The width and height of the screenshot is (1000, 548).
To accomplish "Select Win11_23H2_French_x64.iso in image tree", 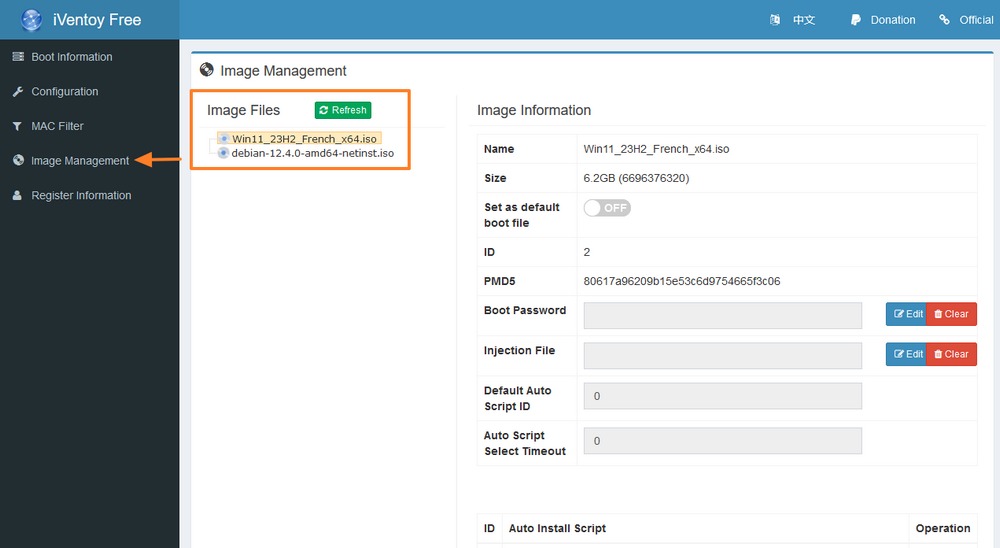I will (304, 139).
